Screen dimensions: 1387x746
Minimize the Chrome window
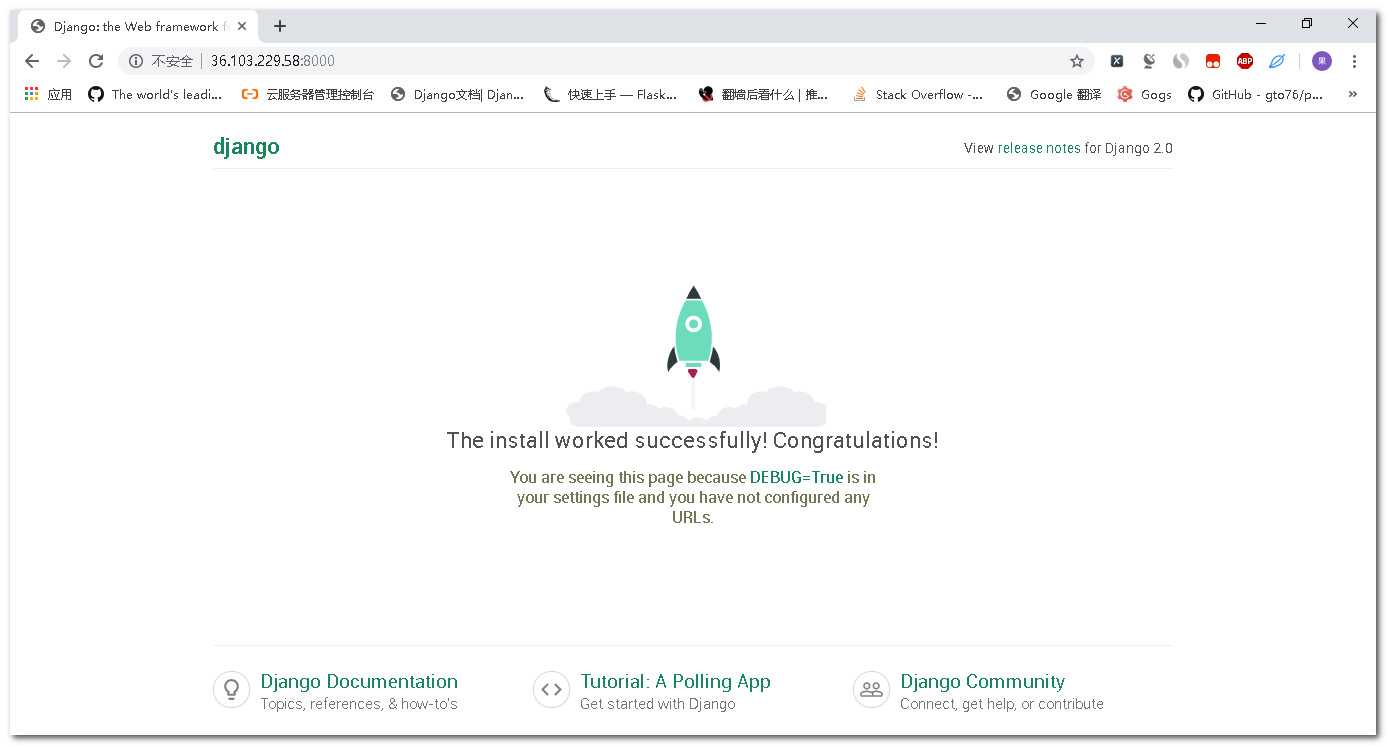[x=1261, y=23]
